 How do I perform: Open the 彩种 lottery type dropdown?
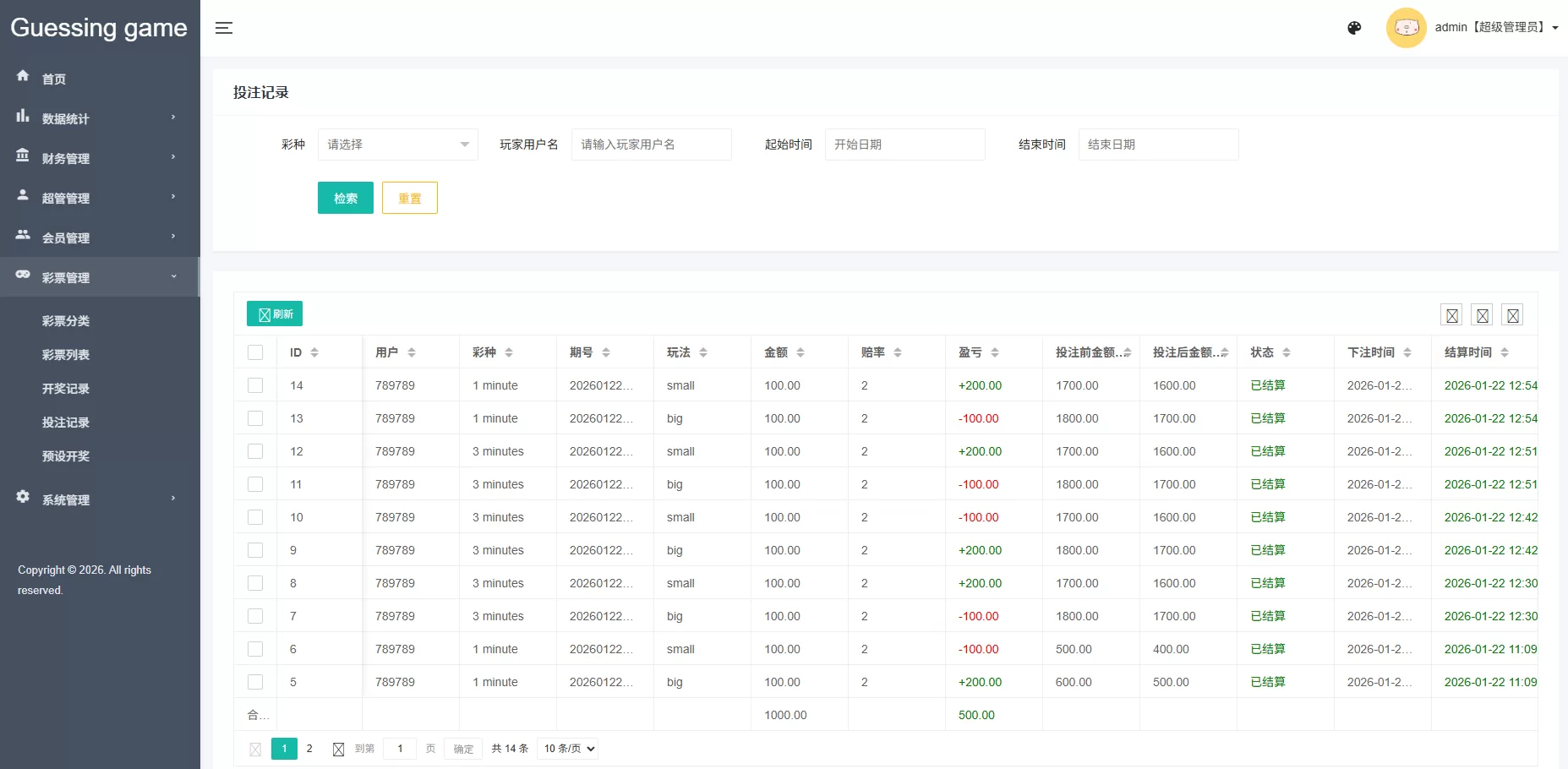click(397, 144)
